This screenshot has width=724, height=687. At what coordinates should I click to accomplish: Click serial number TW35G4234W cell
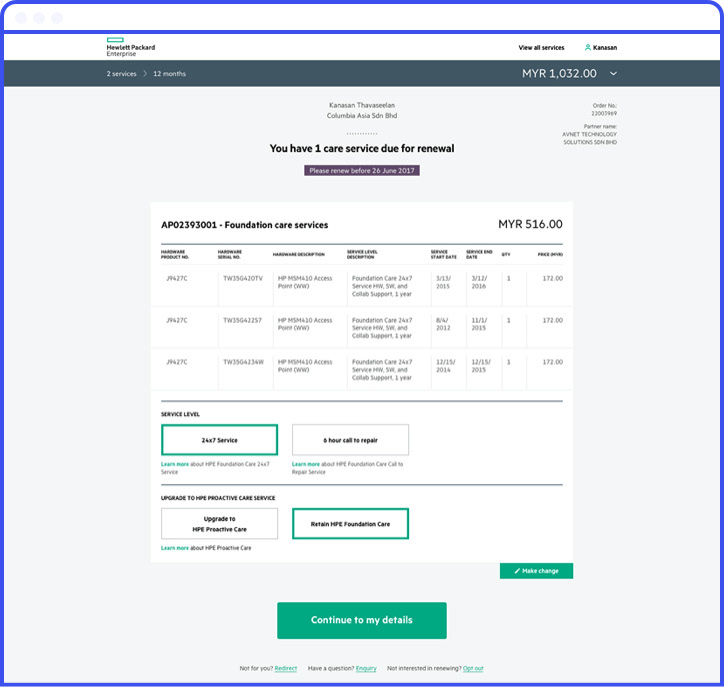tap(243, 362)
